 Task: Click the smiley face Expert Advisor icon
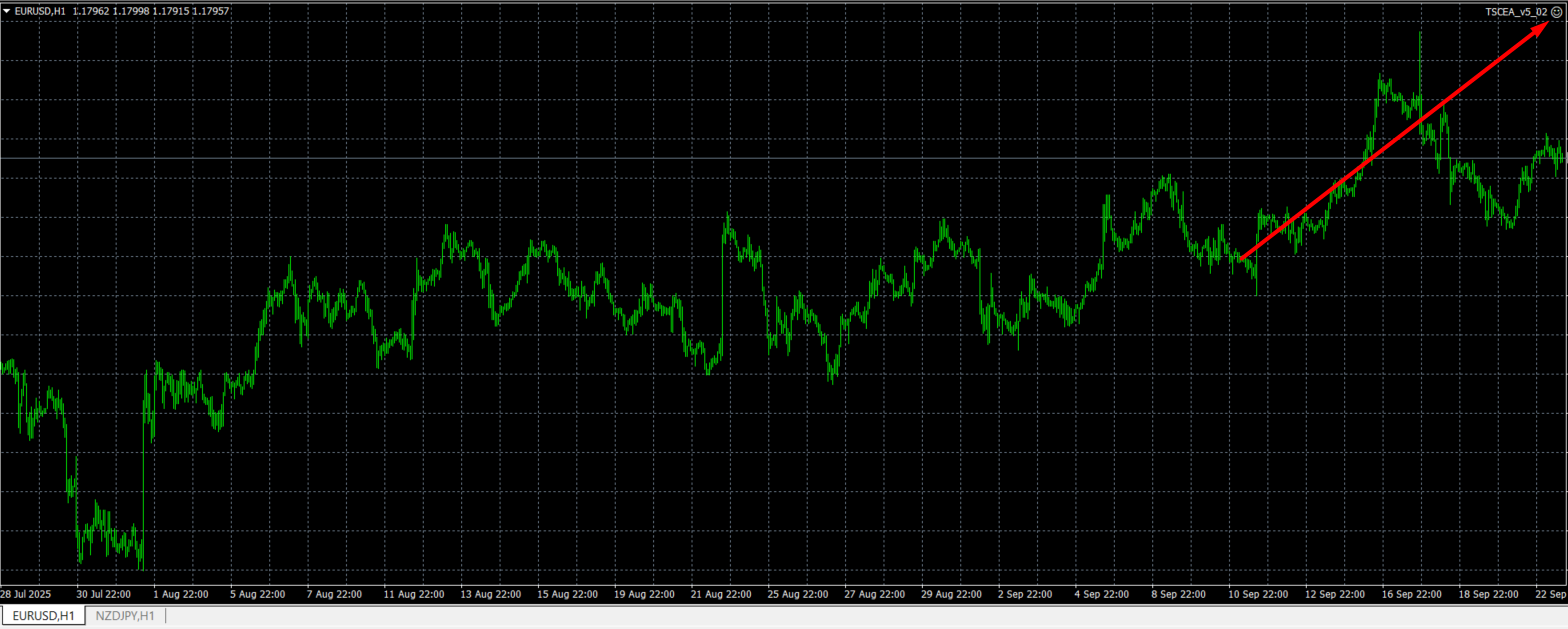(x=1556, y=11)
